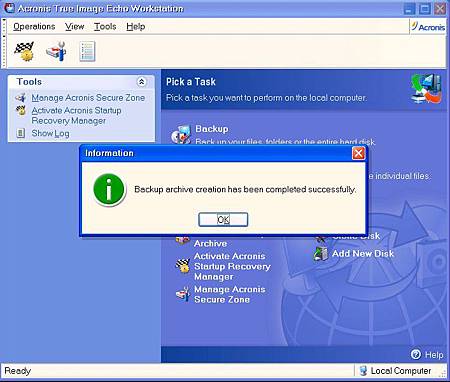
Task: Maximize the Acronis True Image window
Action: 425,9
